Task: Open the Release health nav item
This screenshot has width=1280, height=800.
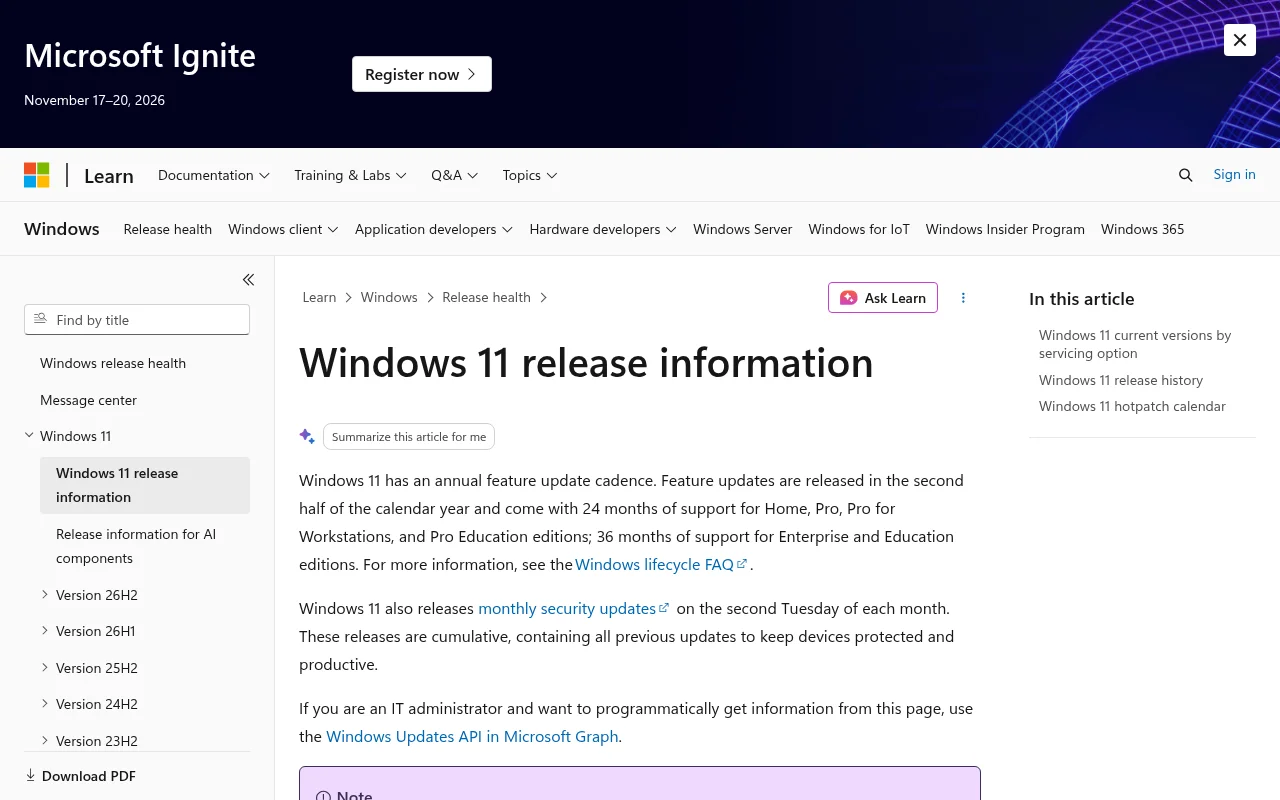Action: (x=168, y=229)
